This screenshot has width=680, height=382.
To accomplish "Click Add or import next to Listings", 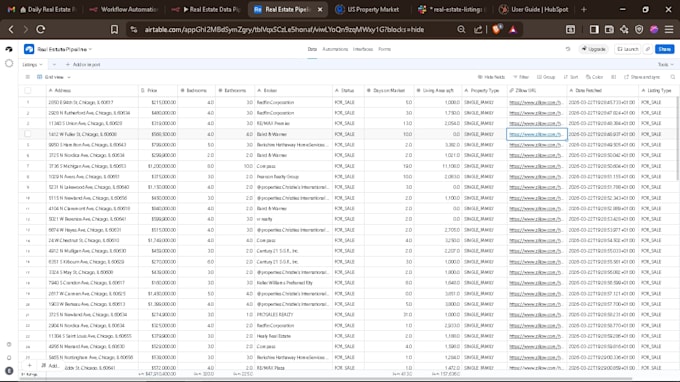I will click(83, 65).
